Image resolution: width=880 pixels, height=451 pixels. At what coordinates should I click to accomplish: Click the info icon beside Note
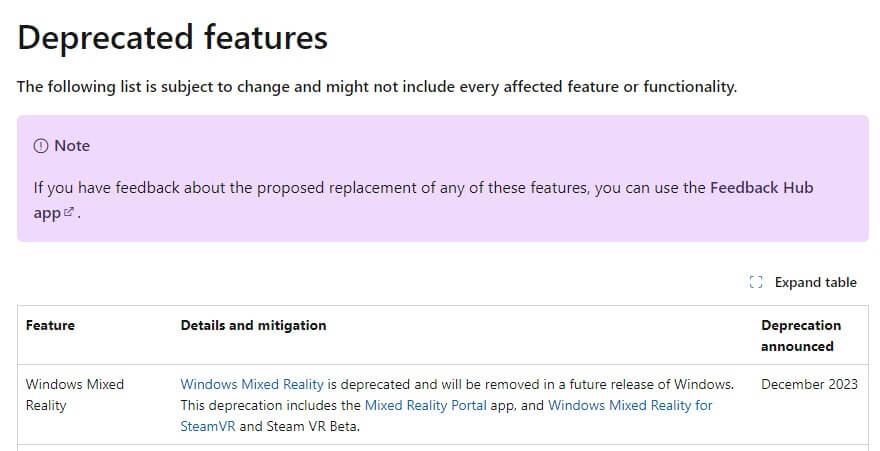tap(41, 146)
